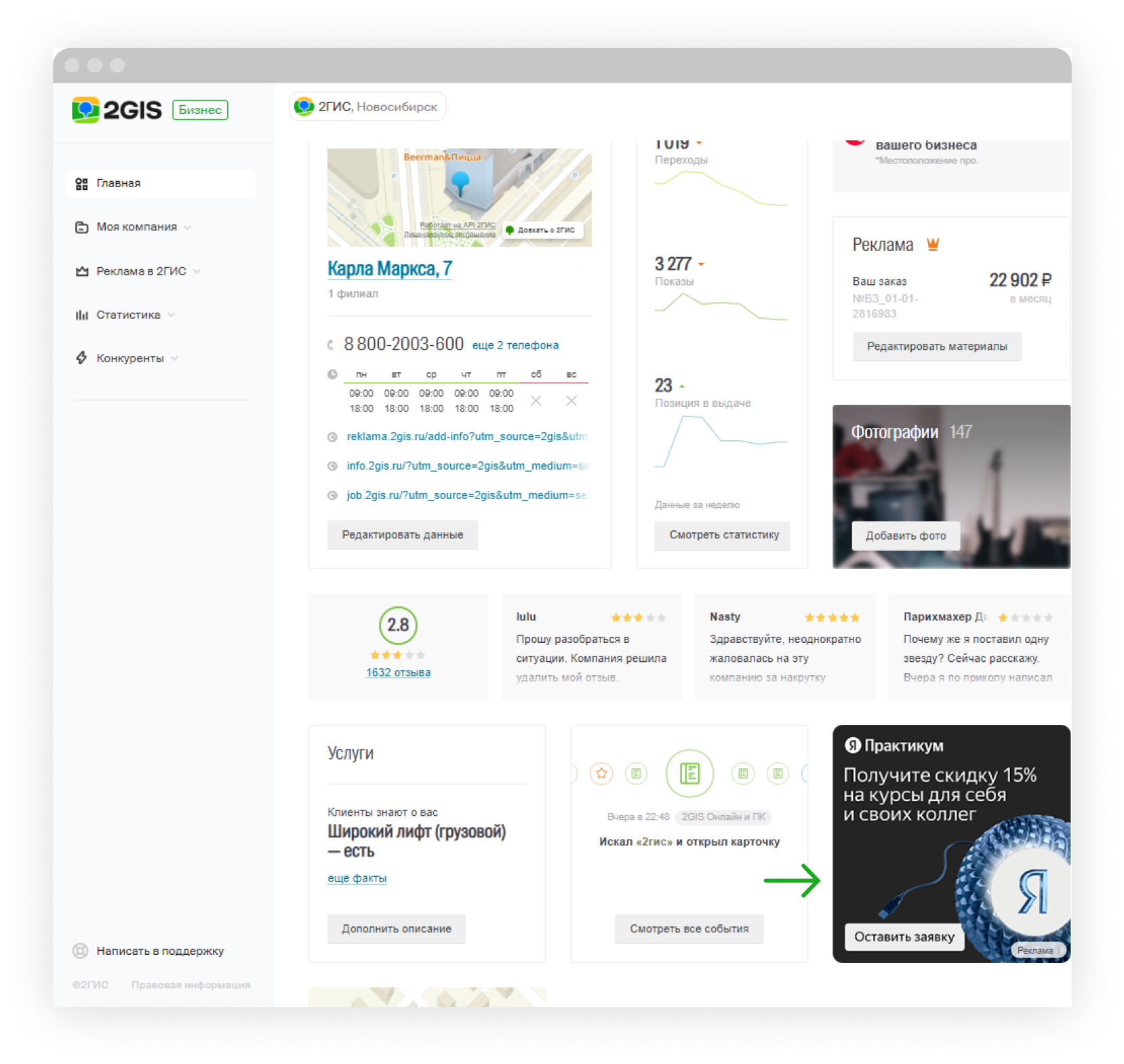Click the 2.8 rating circle
This screenshot has height=1064, width=1124.
[x=398, y=625]
